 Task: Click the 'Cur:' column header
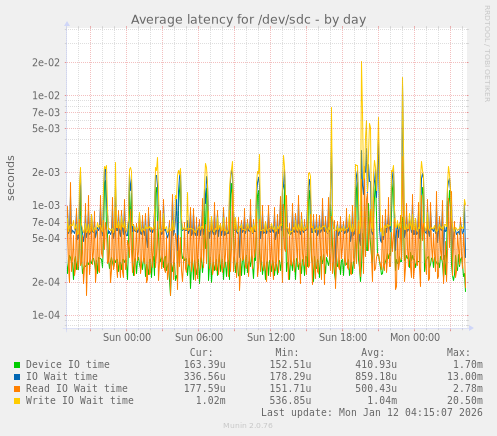(x=201, y=352)
